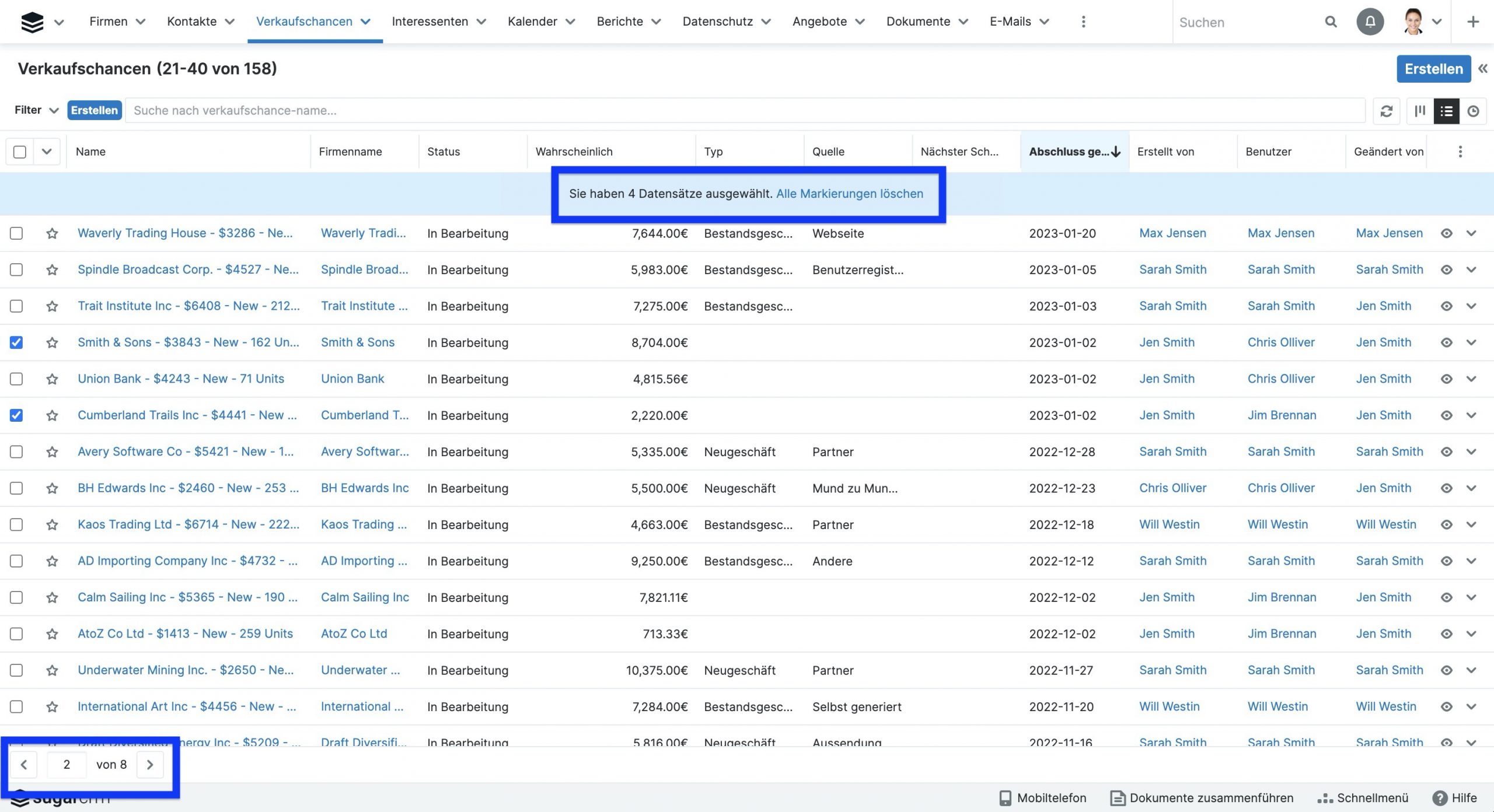This screenshot has width=1494, height=812.
Task: Open bulk actions dropdown beside select-all checkbox
Action: pyautogui.click(x=47, y=152)
